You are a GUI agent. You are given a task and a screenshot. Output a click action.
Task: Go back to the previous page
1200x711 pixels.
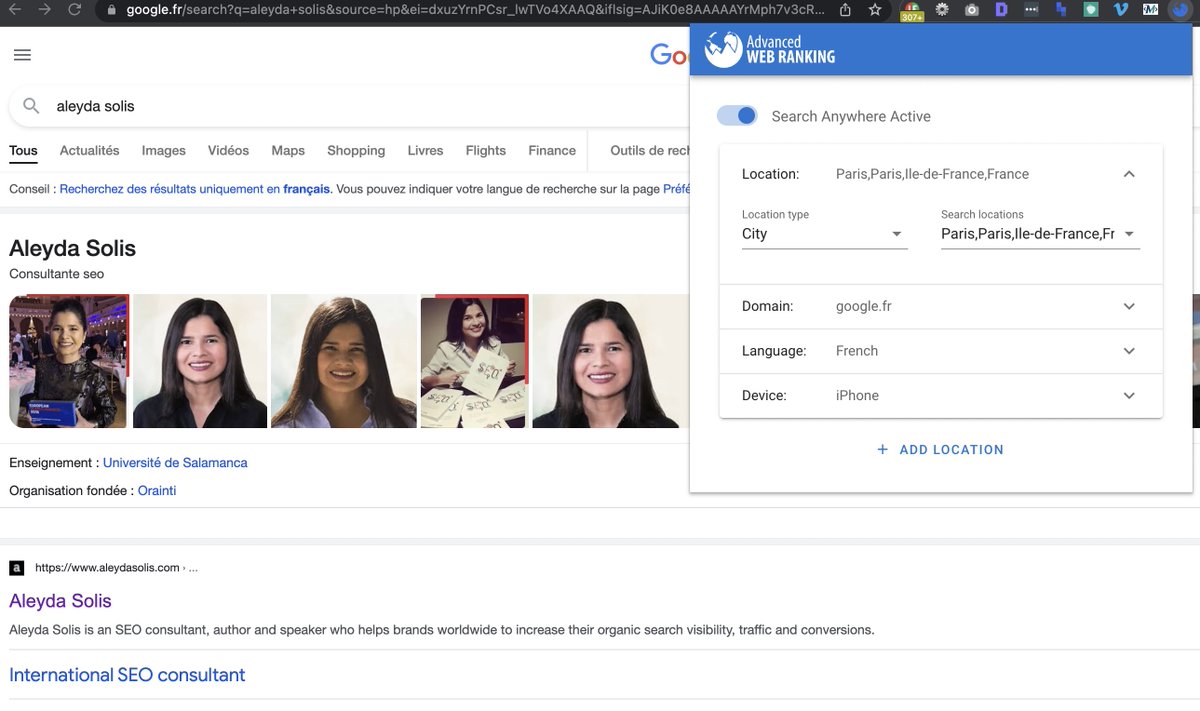16,10
